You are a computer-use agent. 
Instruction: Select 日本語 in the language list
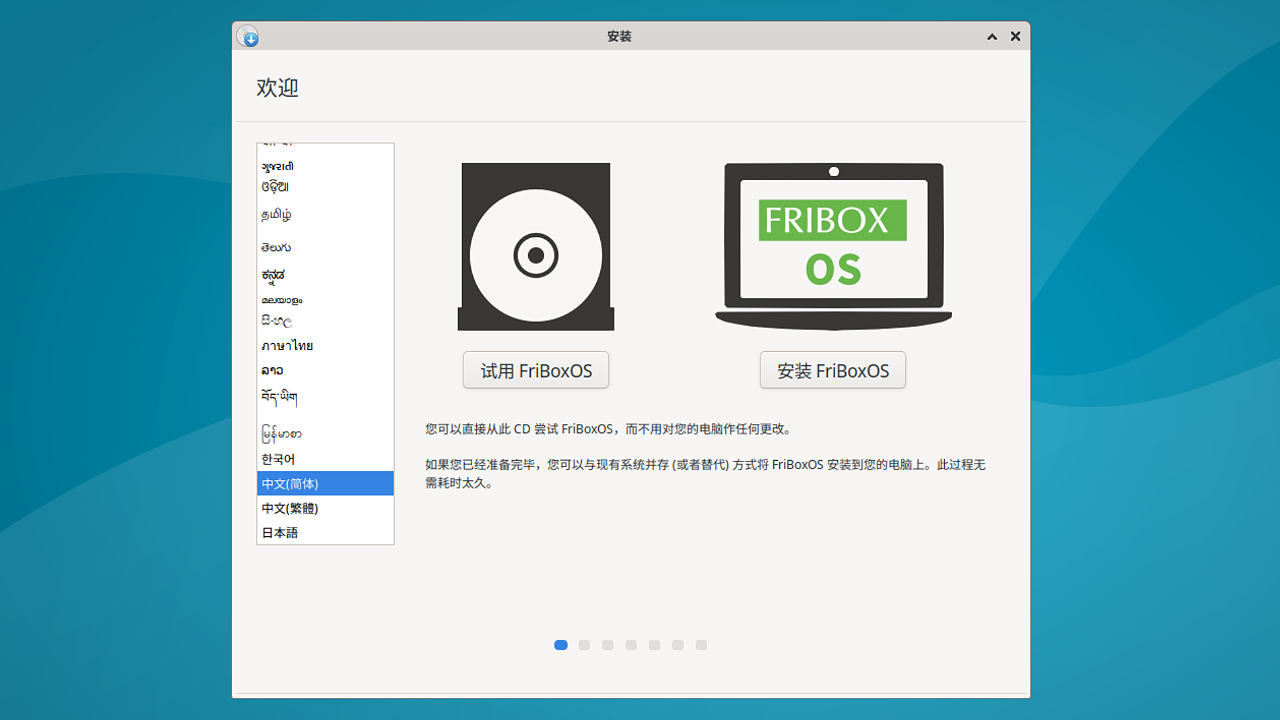click(325, 532)
